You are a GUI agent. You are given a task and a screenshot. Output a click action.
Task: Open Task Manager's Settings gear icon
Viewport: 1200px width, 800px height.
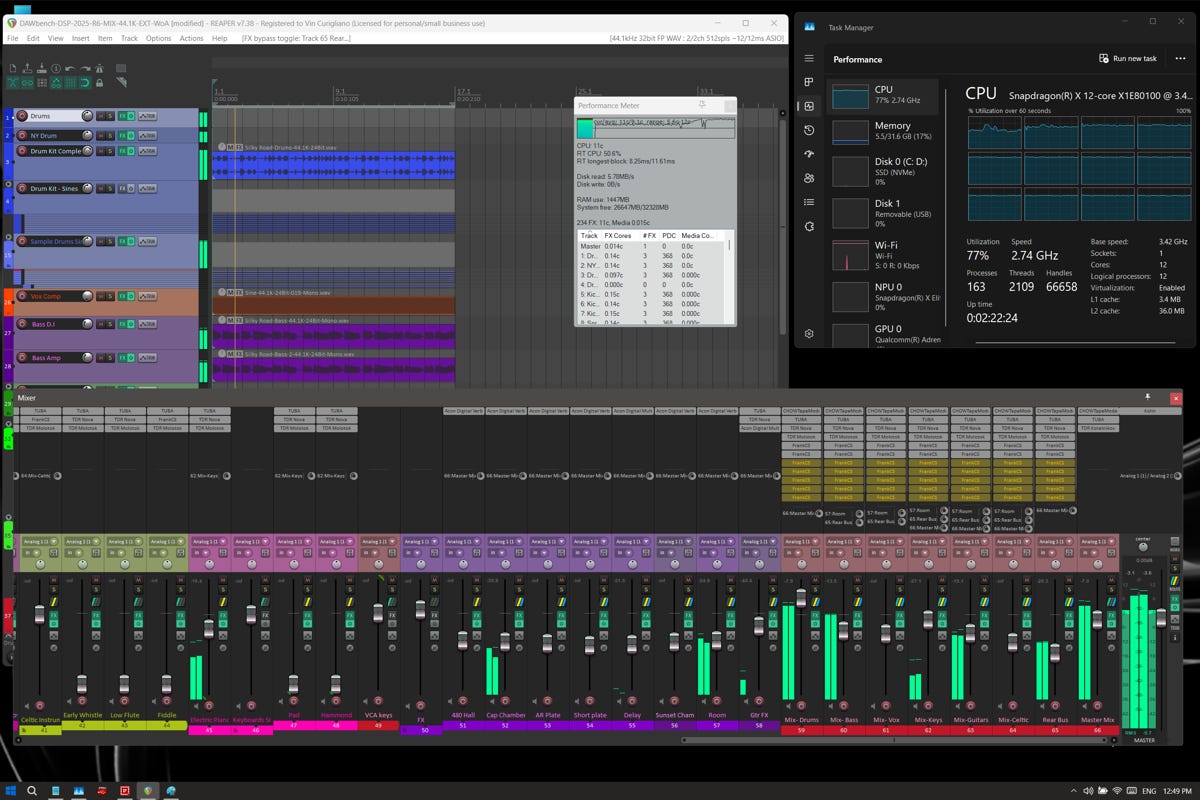pos(809,333)
